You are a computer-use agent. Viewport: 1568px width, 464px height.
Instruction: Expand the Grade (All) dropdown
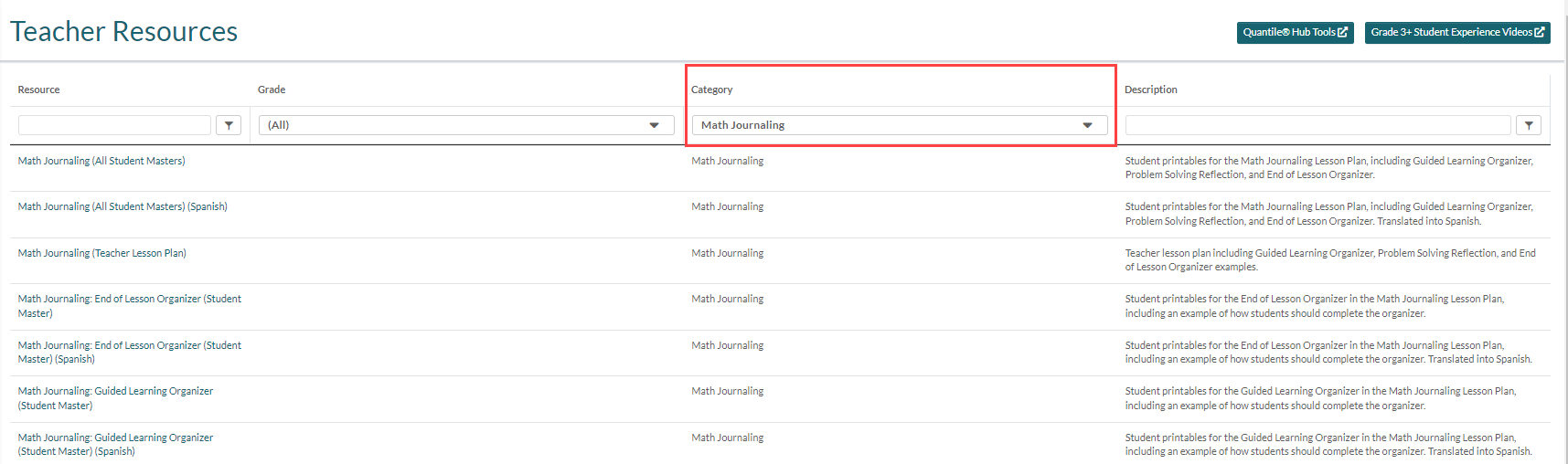tap(466, 125)
